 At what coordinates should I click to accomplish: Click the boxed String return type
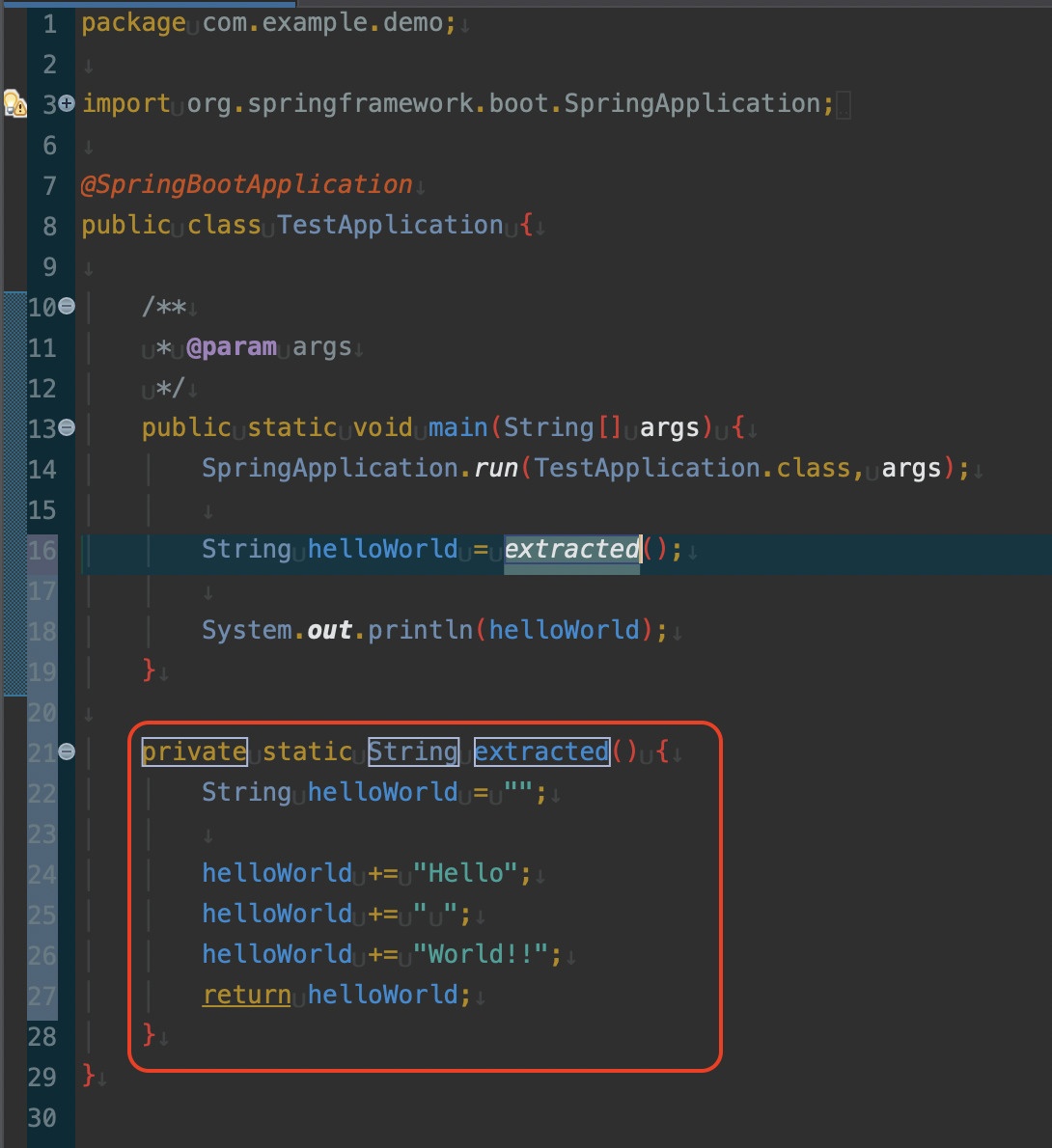pos(413,752)
